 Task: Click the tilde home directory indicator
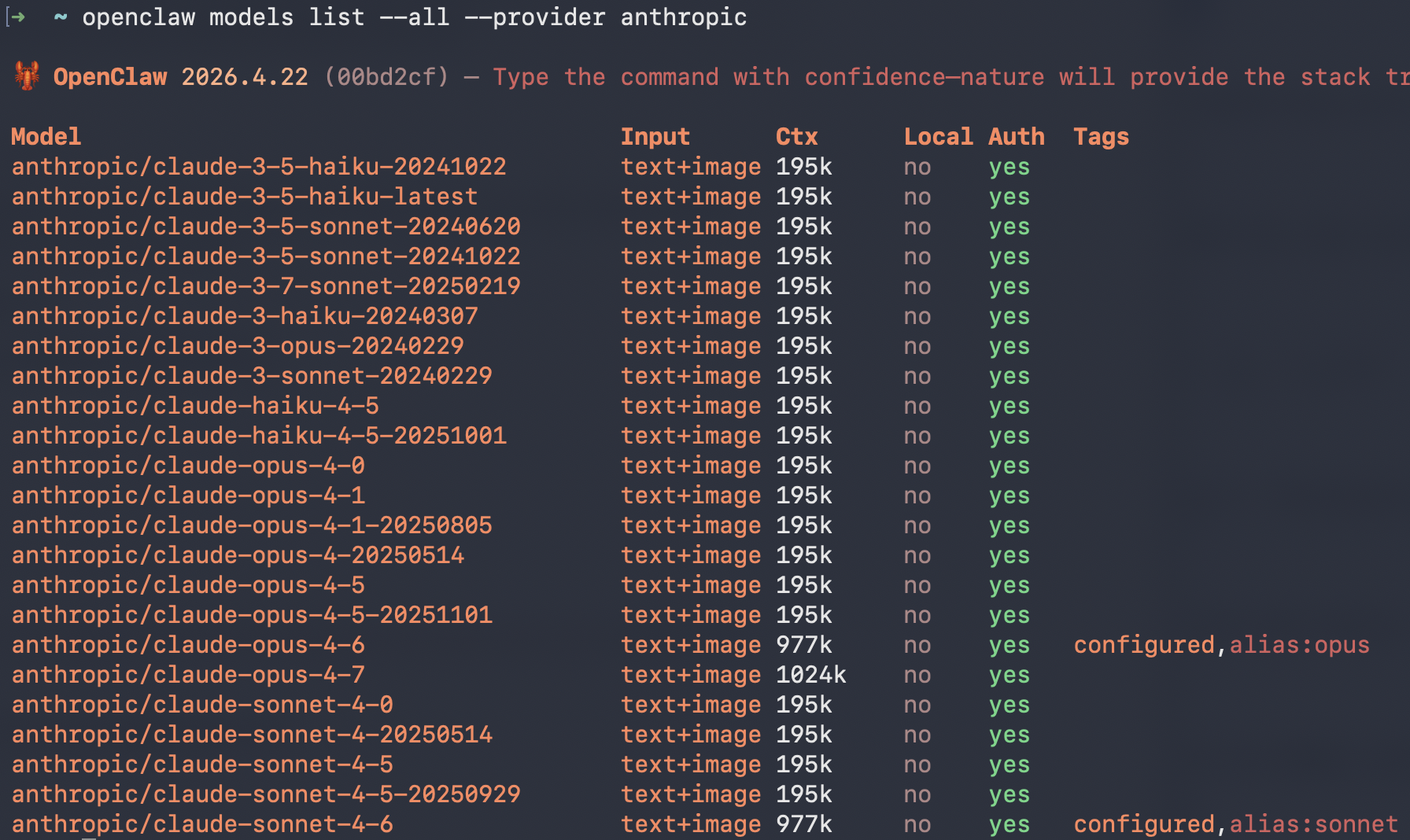tap(61, 17)
